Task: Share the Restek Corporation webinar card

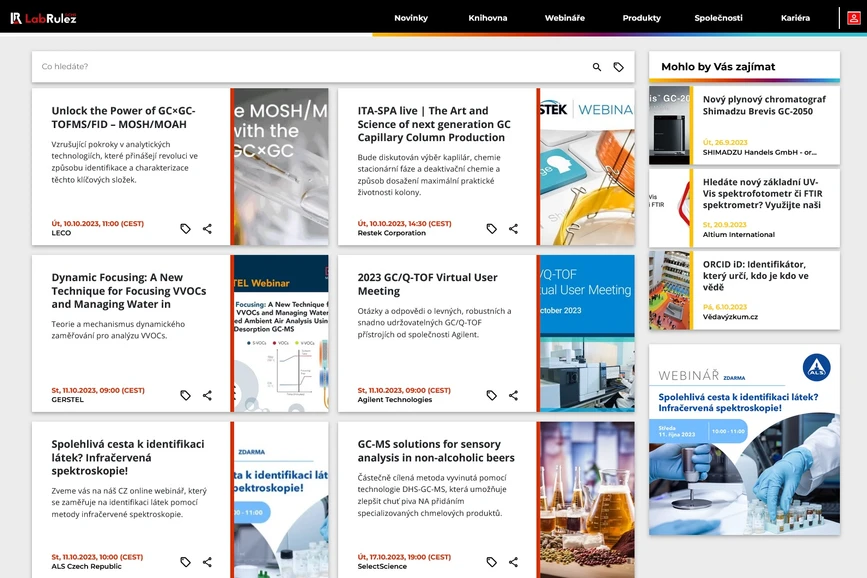Action: click(513, 229)
